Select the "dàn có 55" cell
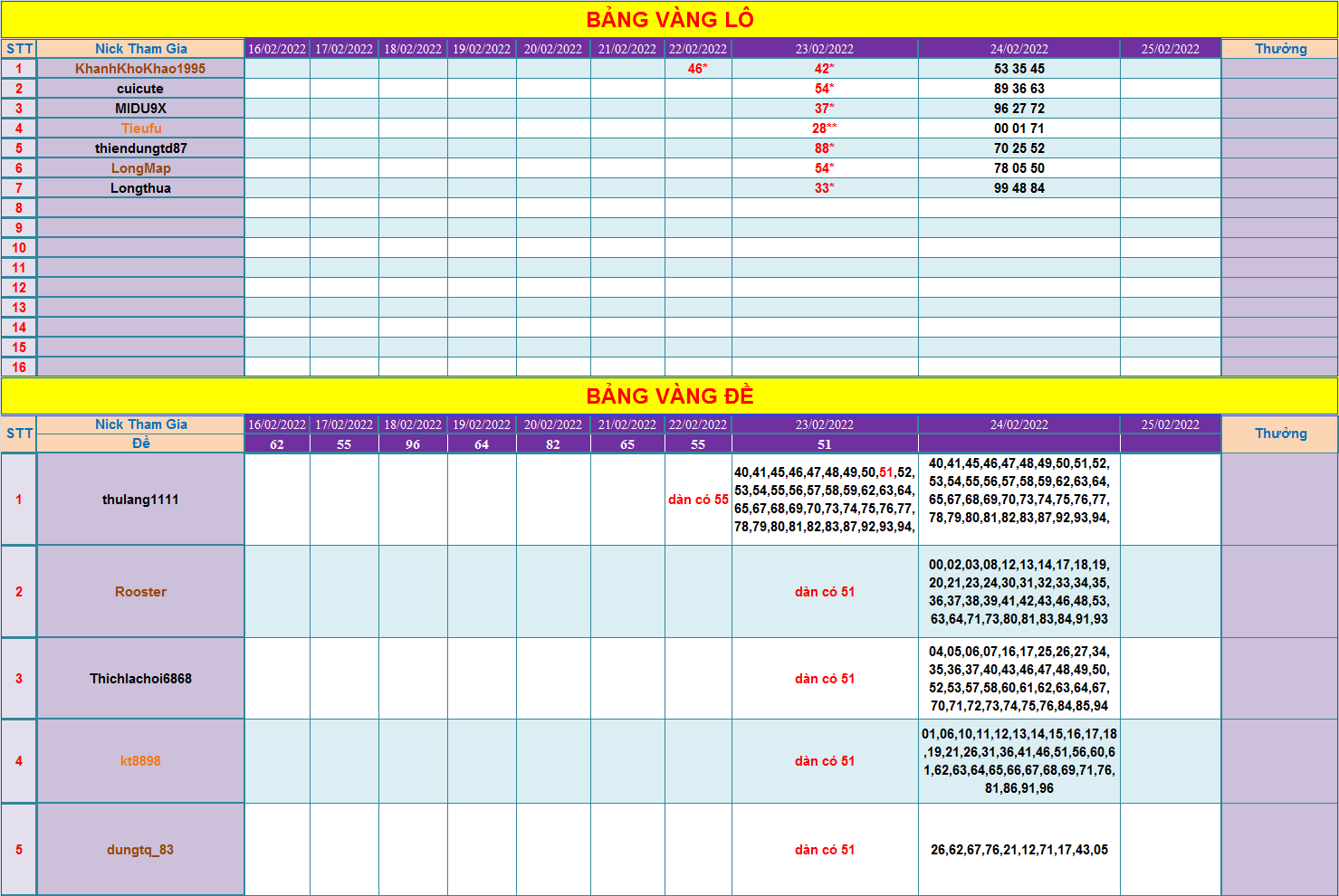Screen dimensions: 1339x896 tap(698, 500)
